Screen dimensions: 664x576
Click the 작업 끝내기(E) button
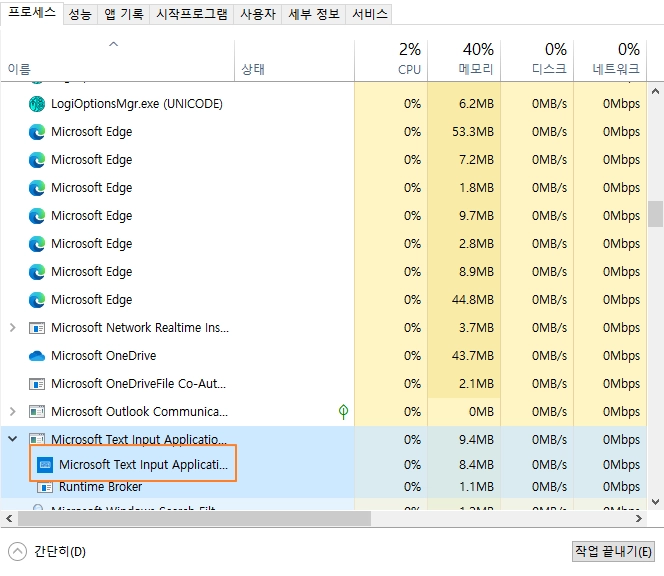point(613,551)
